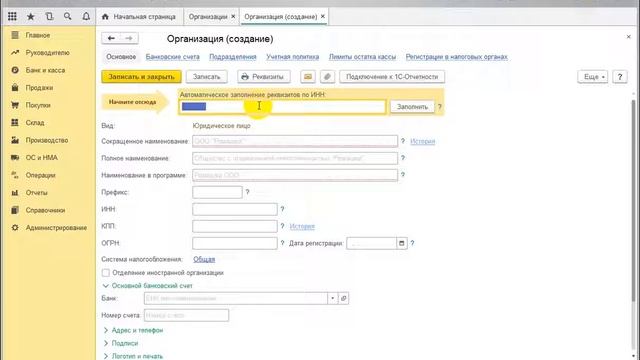
Task: Click the Записать button
Action: 207,77
